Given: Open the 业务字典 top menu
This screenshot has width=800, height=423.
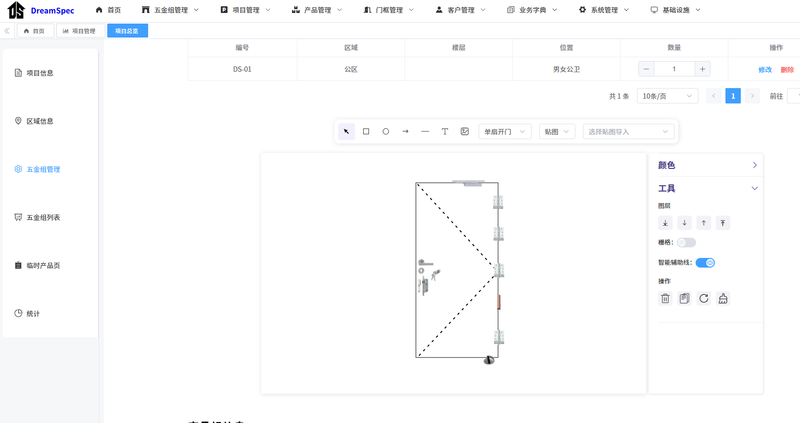Looking at the screenshot, I should (532, 10).
